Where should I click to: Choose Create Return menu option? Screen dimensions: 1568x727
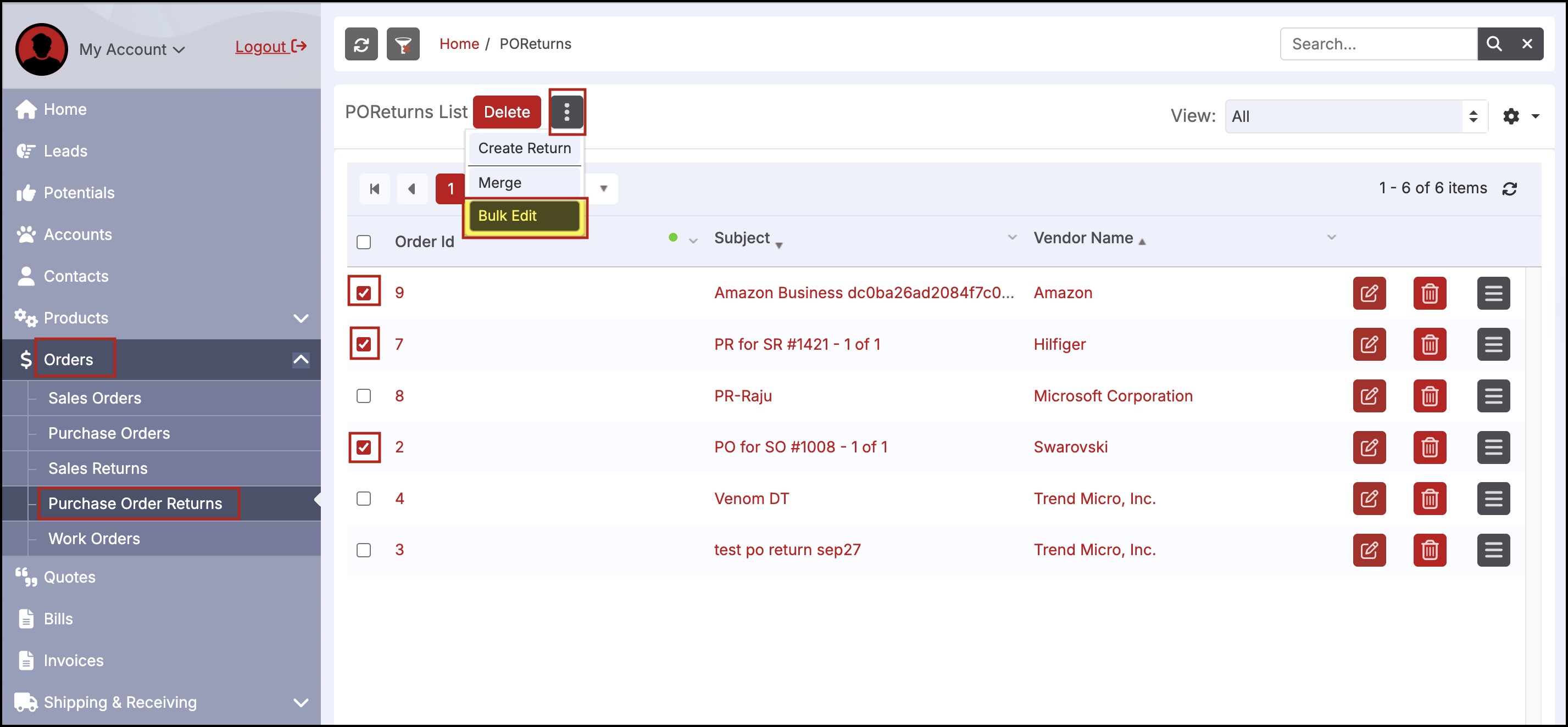(x=524, y=148)
